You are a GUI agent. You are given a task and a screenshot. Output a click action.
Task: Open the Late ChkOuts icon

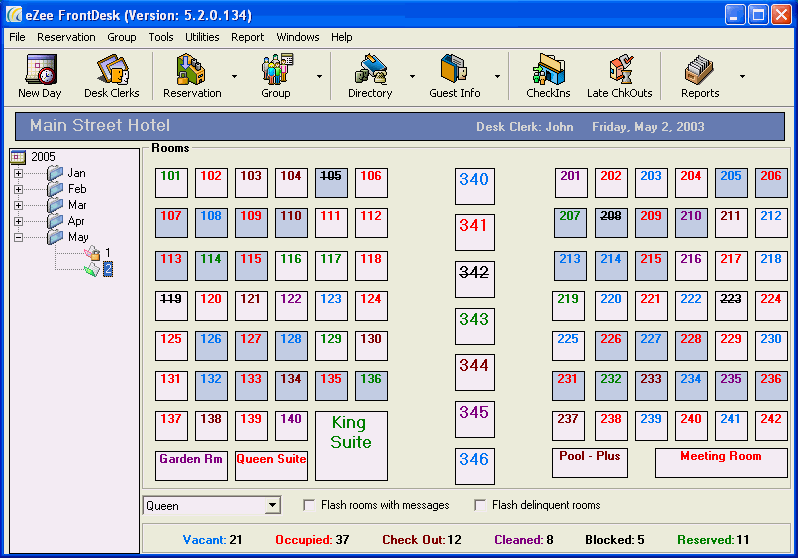621,69
